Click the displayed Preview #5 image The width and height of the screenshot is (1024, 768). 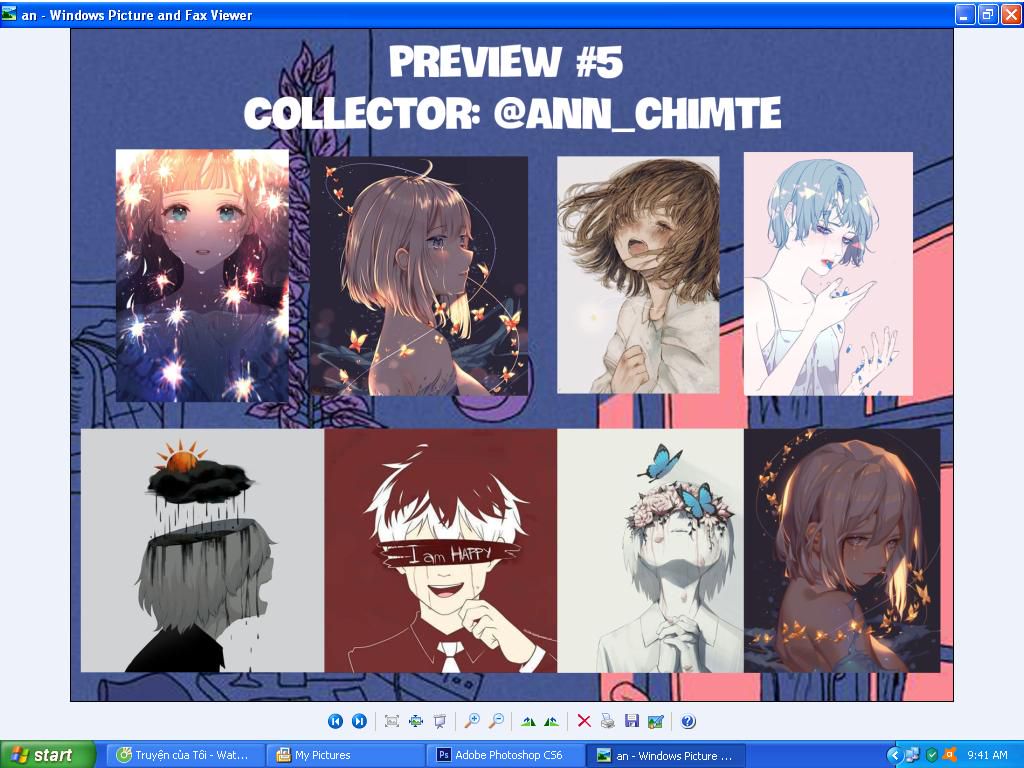[x=511, y=365]
